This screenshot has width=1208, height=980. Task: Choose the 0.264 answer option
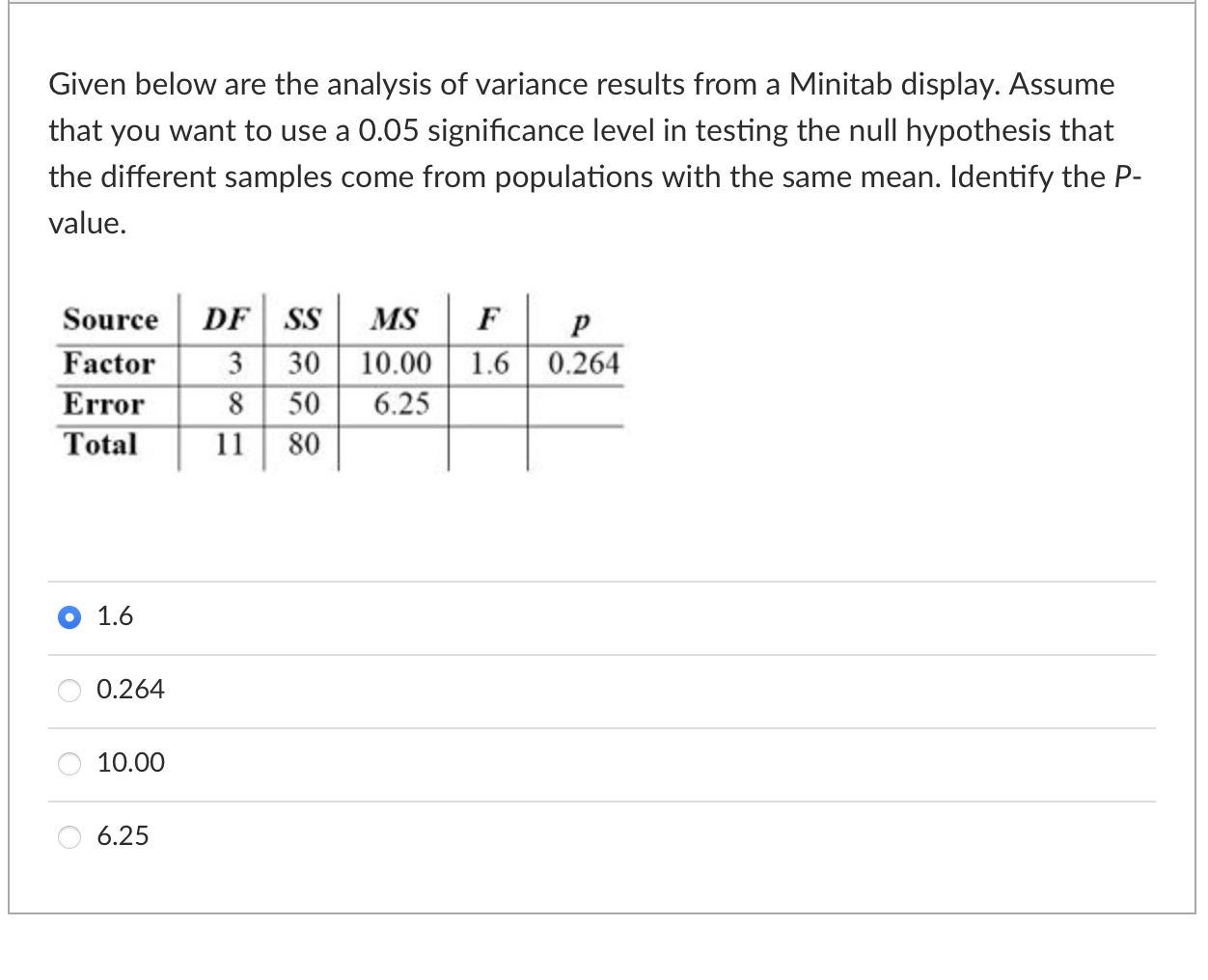(69, 690)
